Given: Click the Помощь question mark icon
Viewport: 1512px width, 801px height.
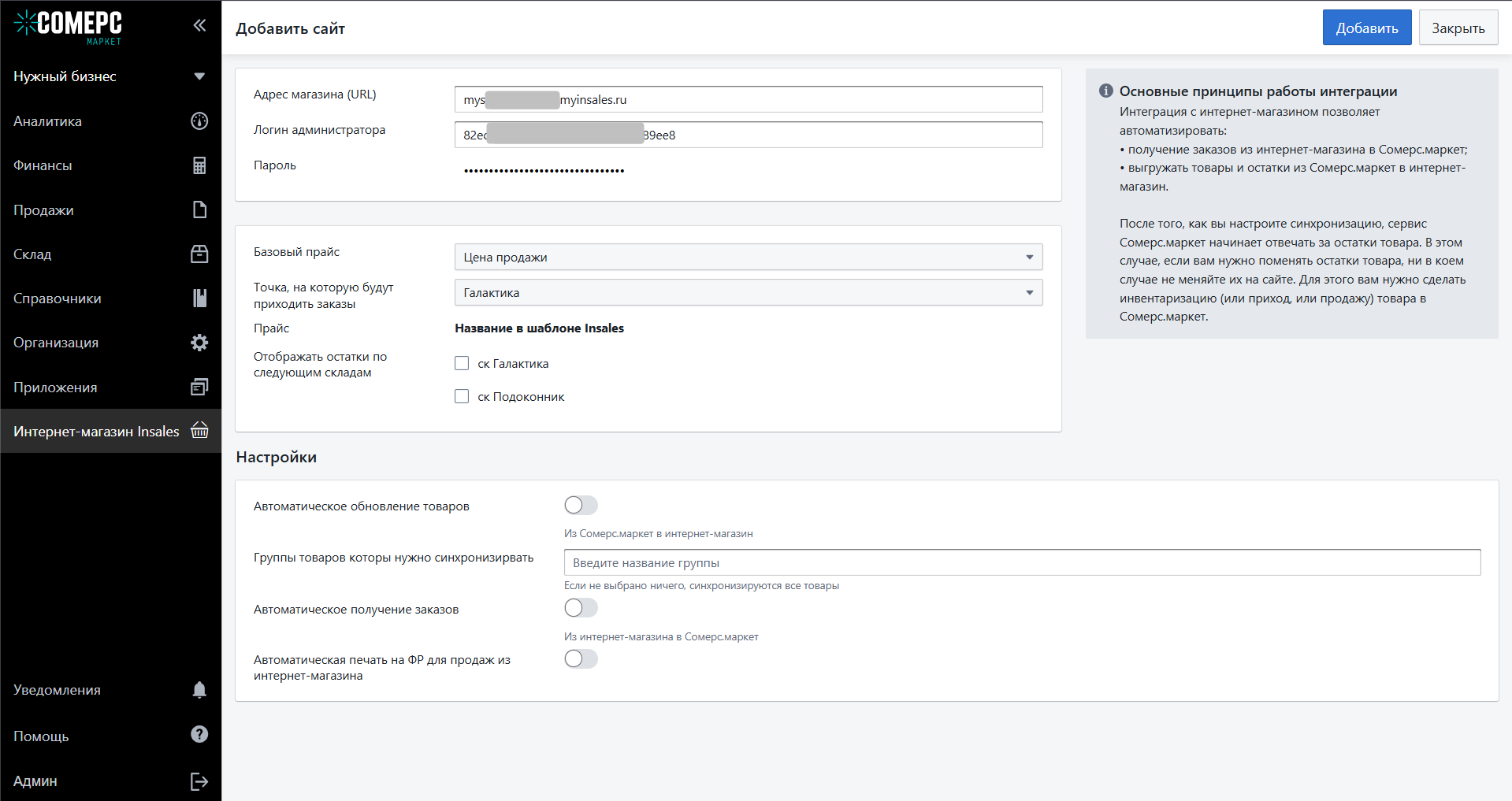Looking at the screenshot, I should click(199, 734).
